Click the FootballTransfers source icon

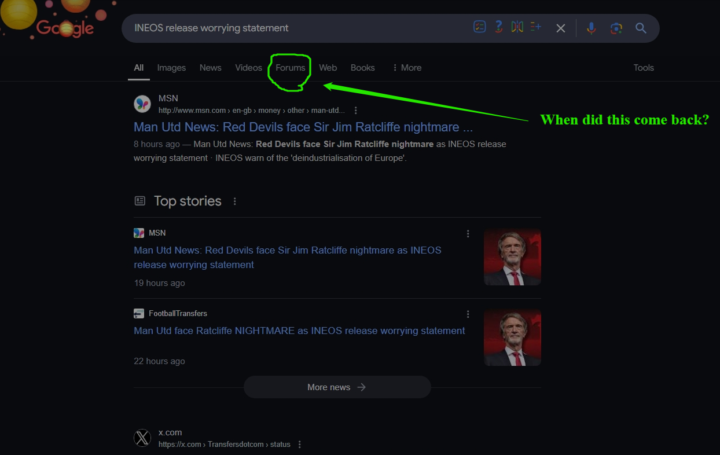(x=139, y=313)
